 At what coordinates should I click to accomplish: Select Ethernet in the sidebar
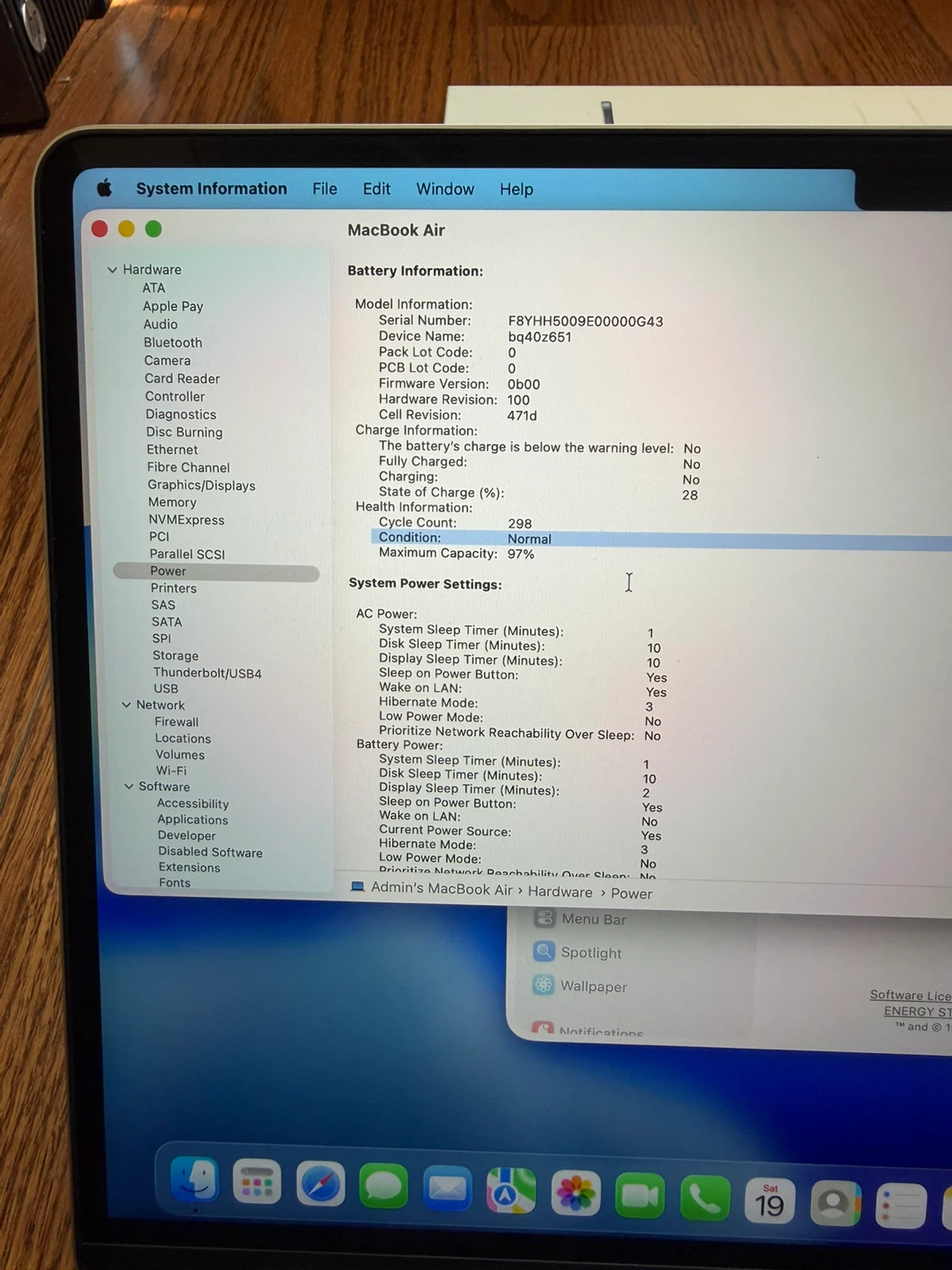[x=172, y=449]
